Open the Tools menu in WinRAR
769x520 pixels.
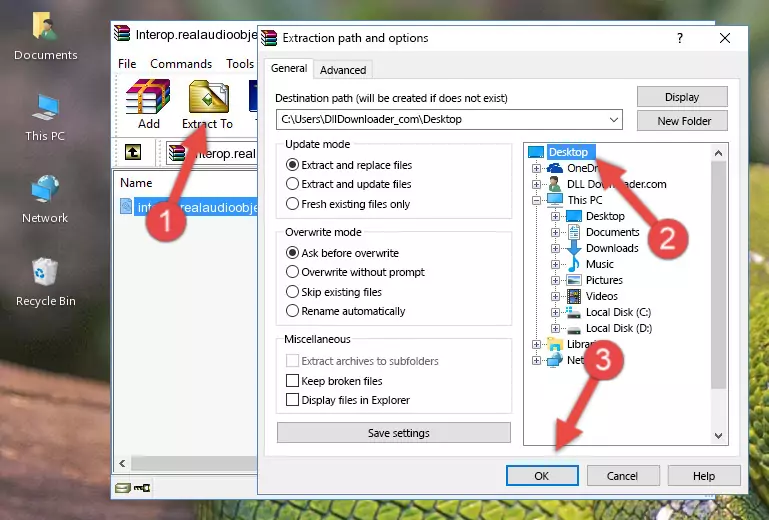(240, 64)
